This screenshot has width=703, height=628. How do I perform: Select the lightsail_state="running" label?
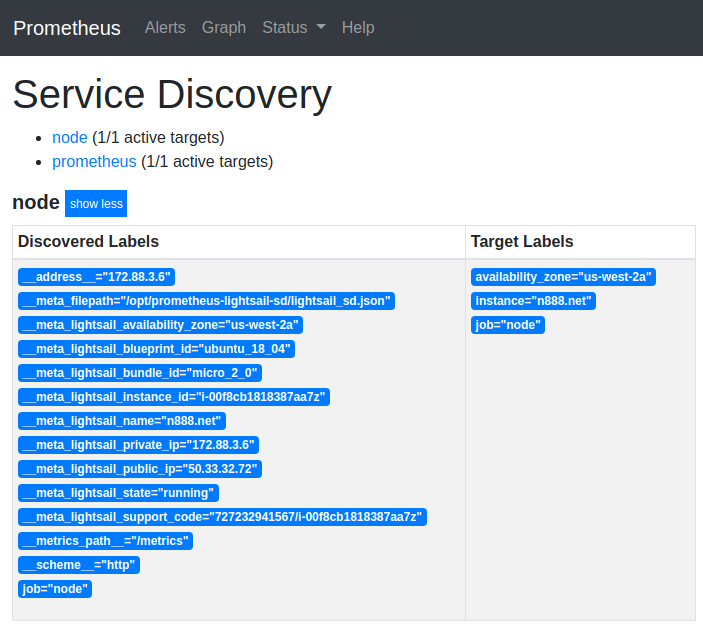(118, 493)
